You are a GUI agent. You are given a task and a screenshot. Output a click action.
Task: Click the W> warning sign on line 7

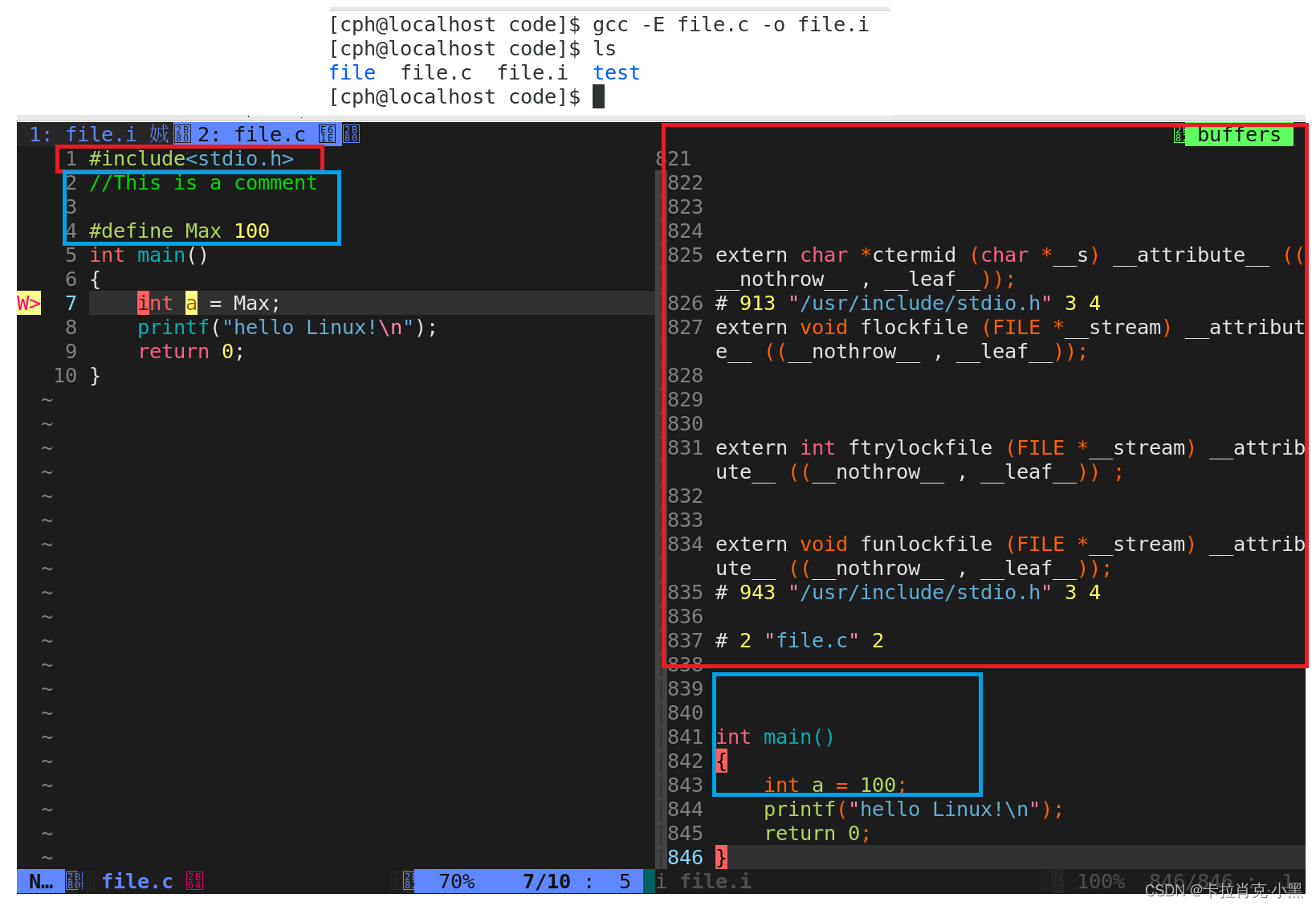29,304
